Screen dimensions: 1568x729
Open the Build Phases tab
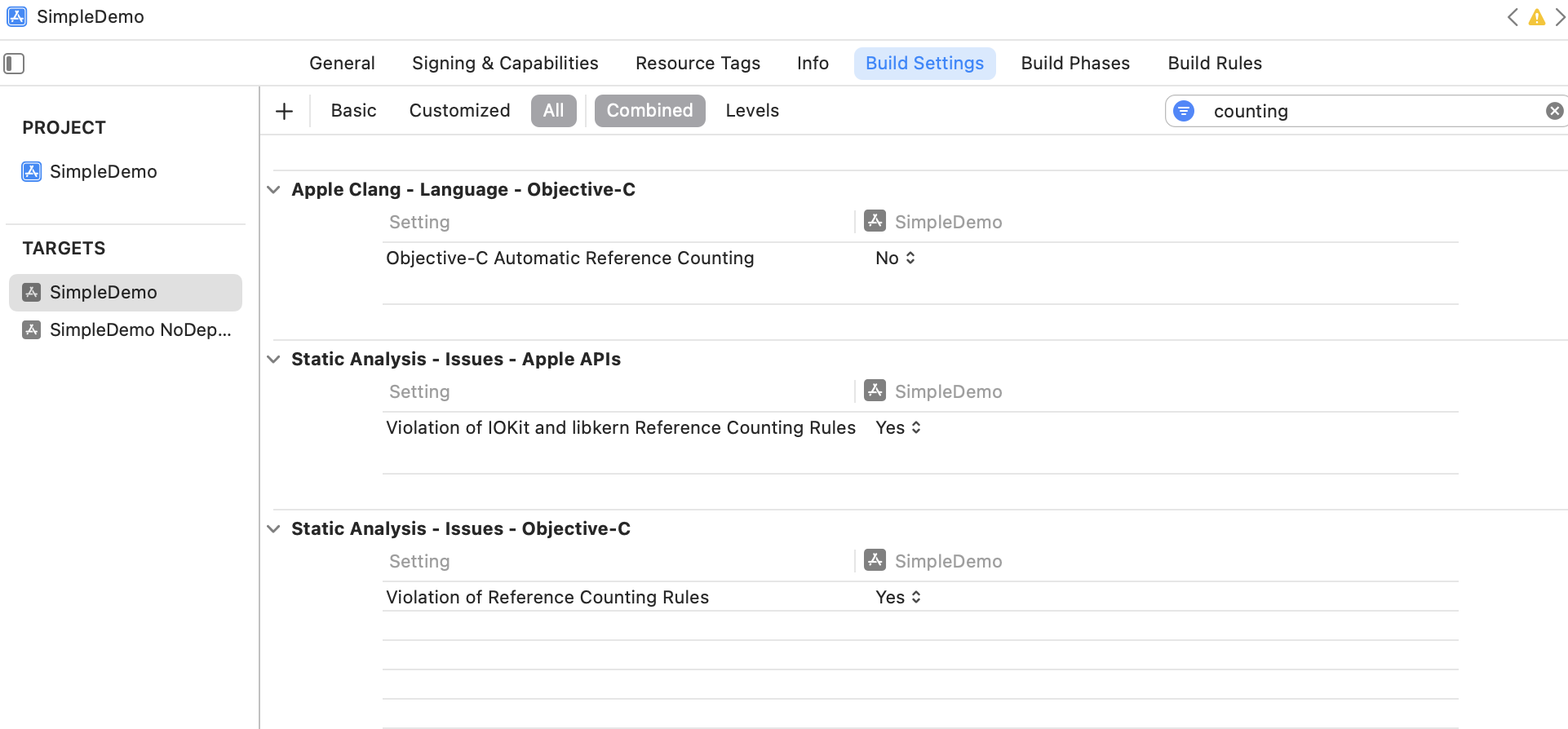1075,64
